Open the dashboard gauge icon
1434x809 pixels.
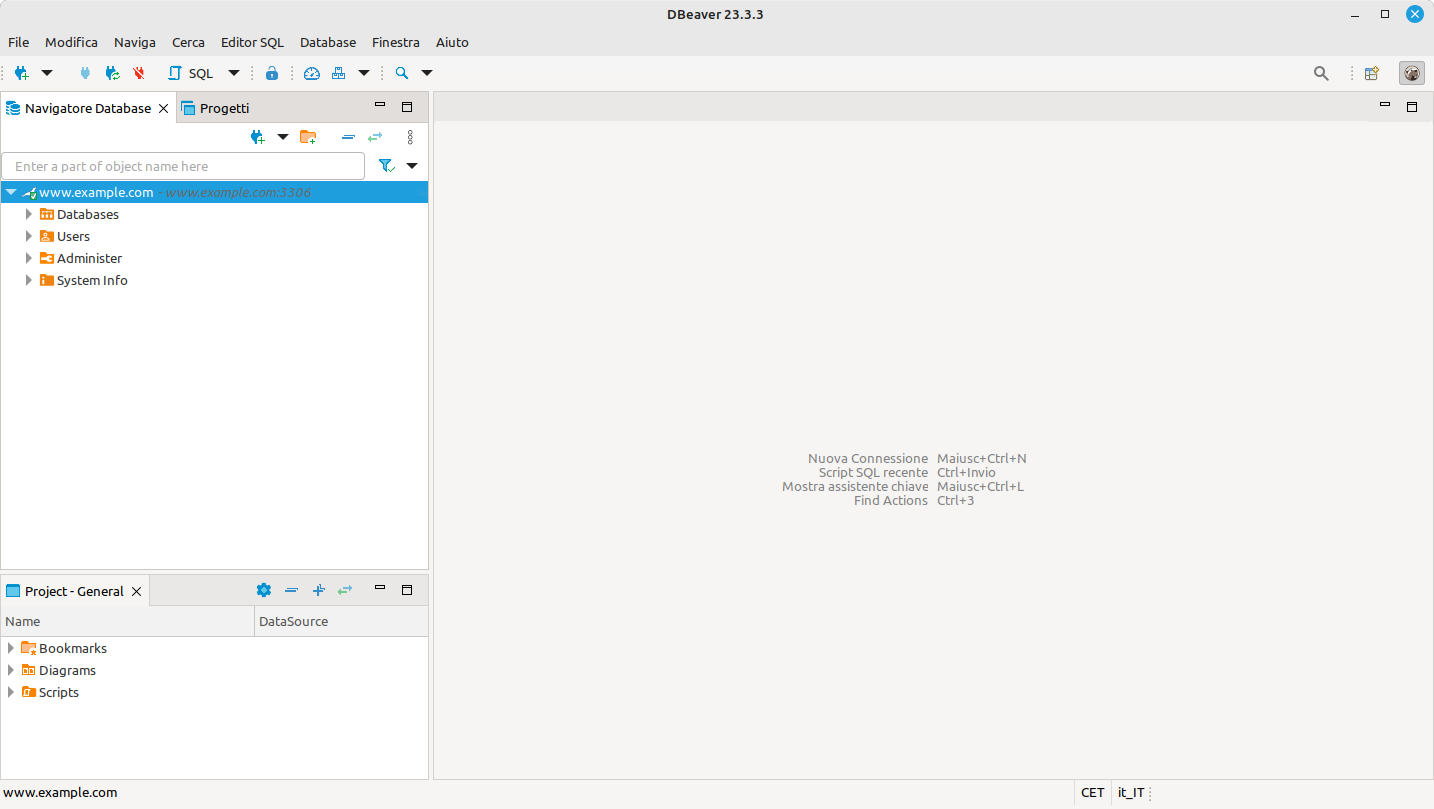[x=312, y=73]
